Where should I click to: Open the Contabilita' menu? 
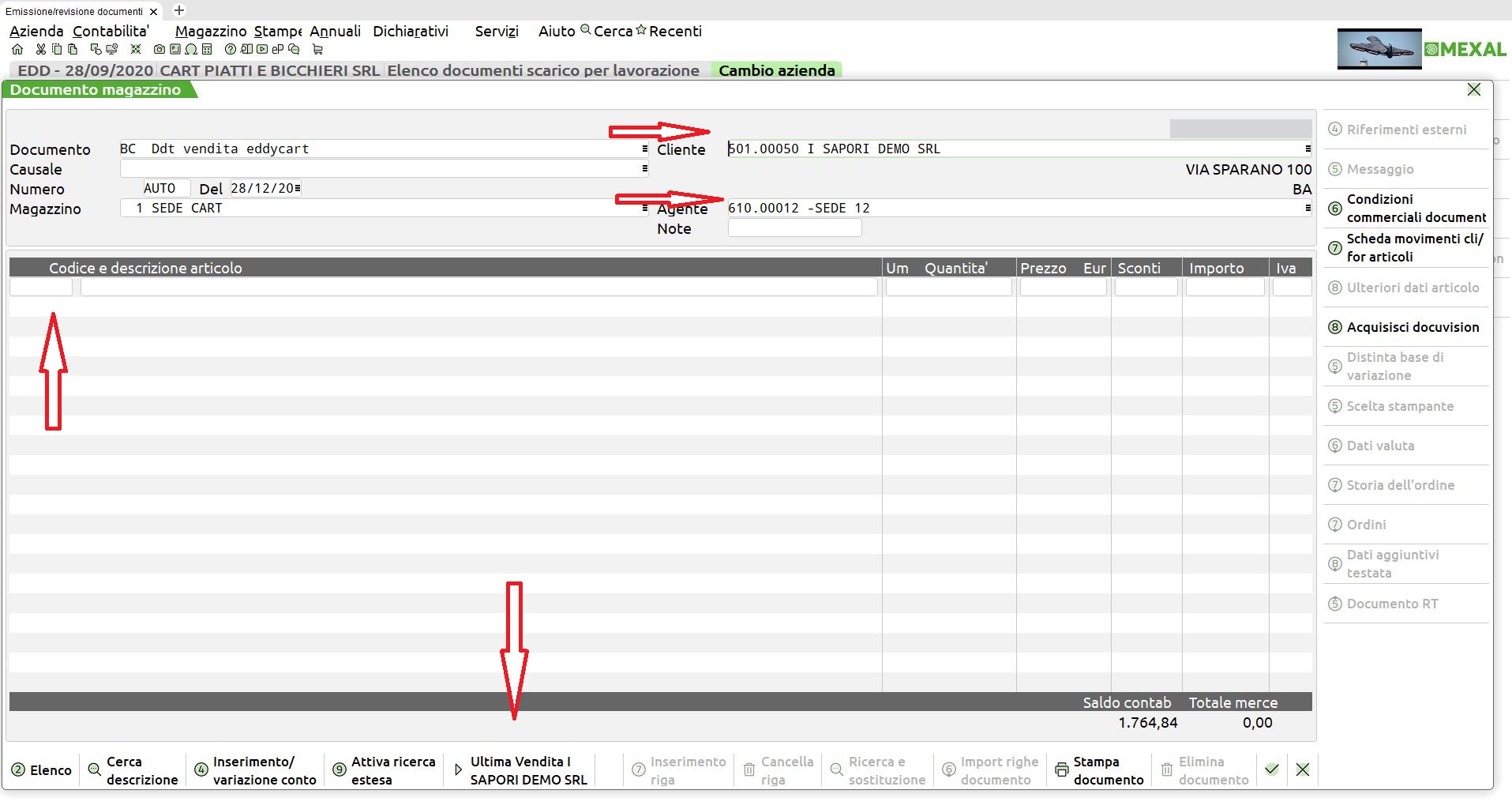[x=111, y=31]
